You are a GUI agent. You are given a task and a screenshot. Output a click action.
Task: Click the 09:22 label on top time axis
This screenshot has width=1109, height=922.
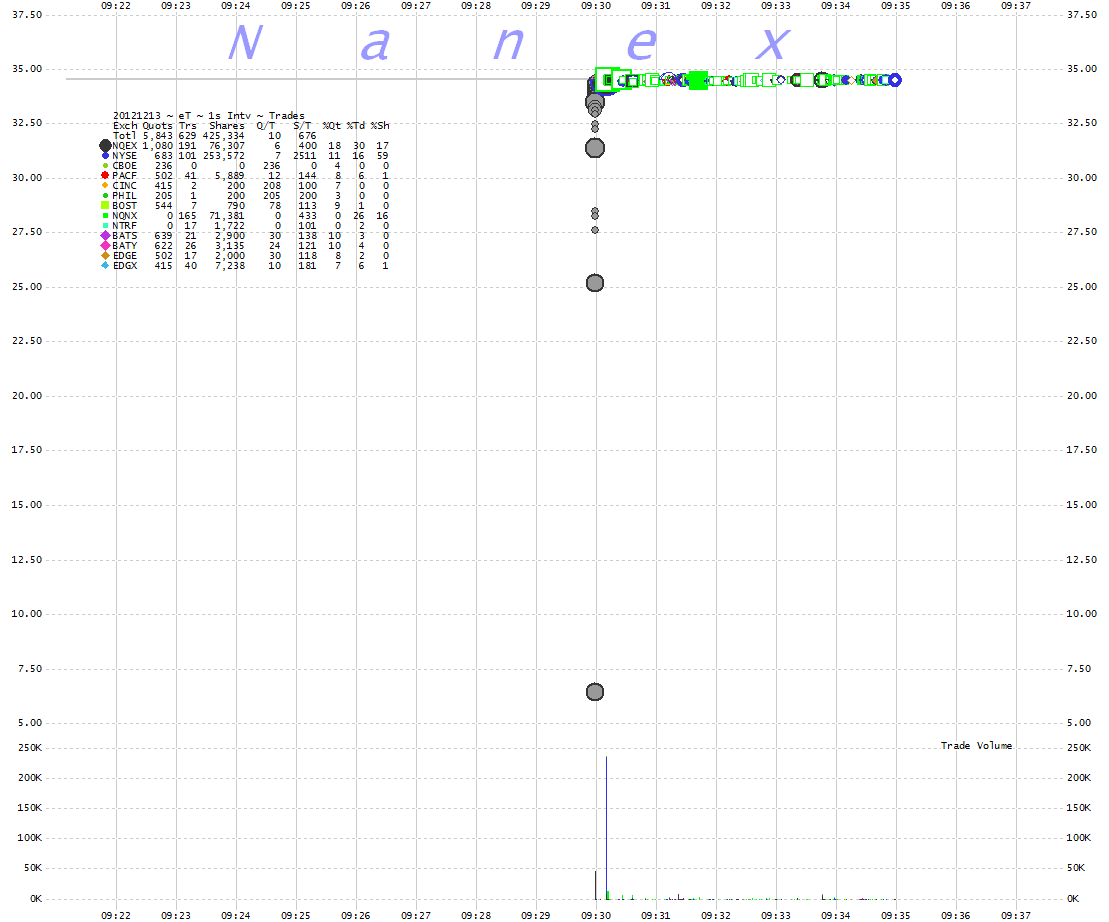[x=115, y=6]
